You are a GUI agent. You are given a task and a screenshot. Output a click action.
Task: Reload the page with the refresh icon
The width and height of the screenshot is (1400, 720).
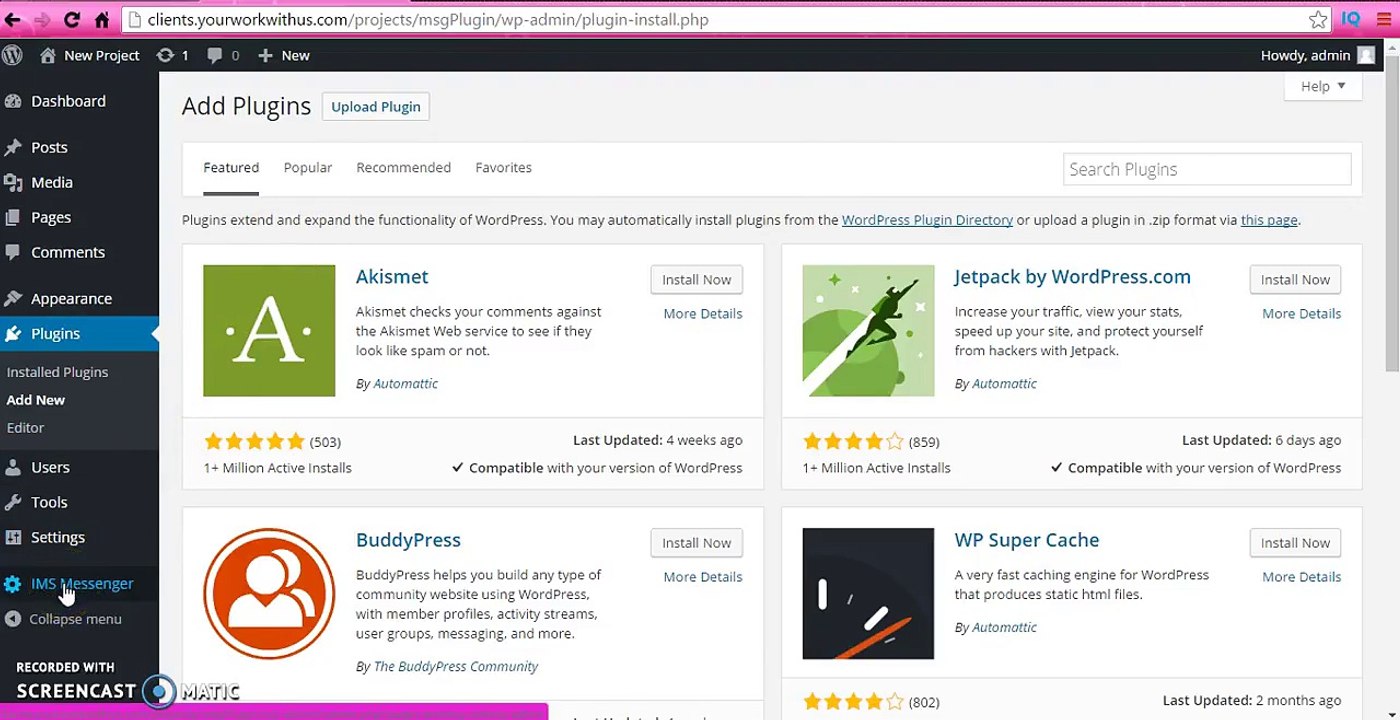(x=72, y=19)
